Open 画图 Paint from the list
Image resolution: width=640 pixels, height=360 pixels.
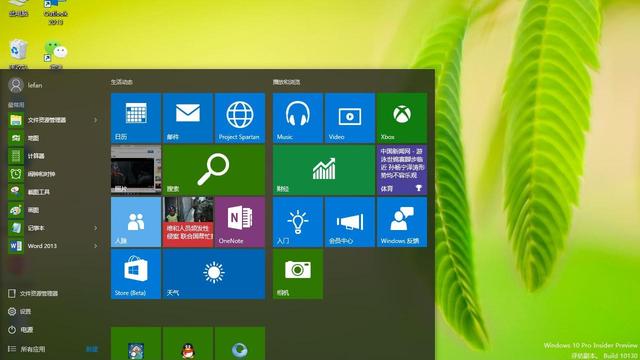pos(53,210)
